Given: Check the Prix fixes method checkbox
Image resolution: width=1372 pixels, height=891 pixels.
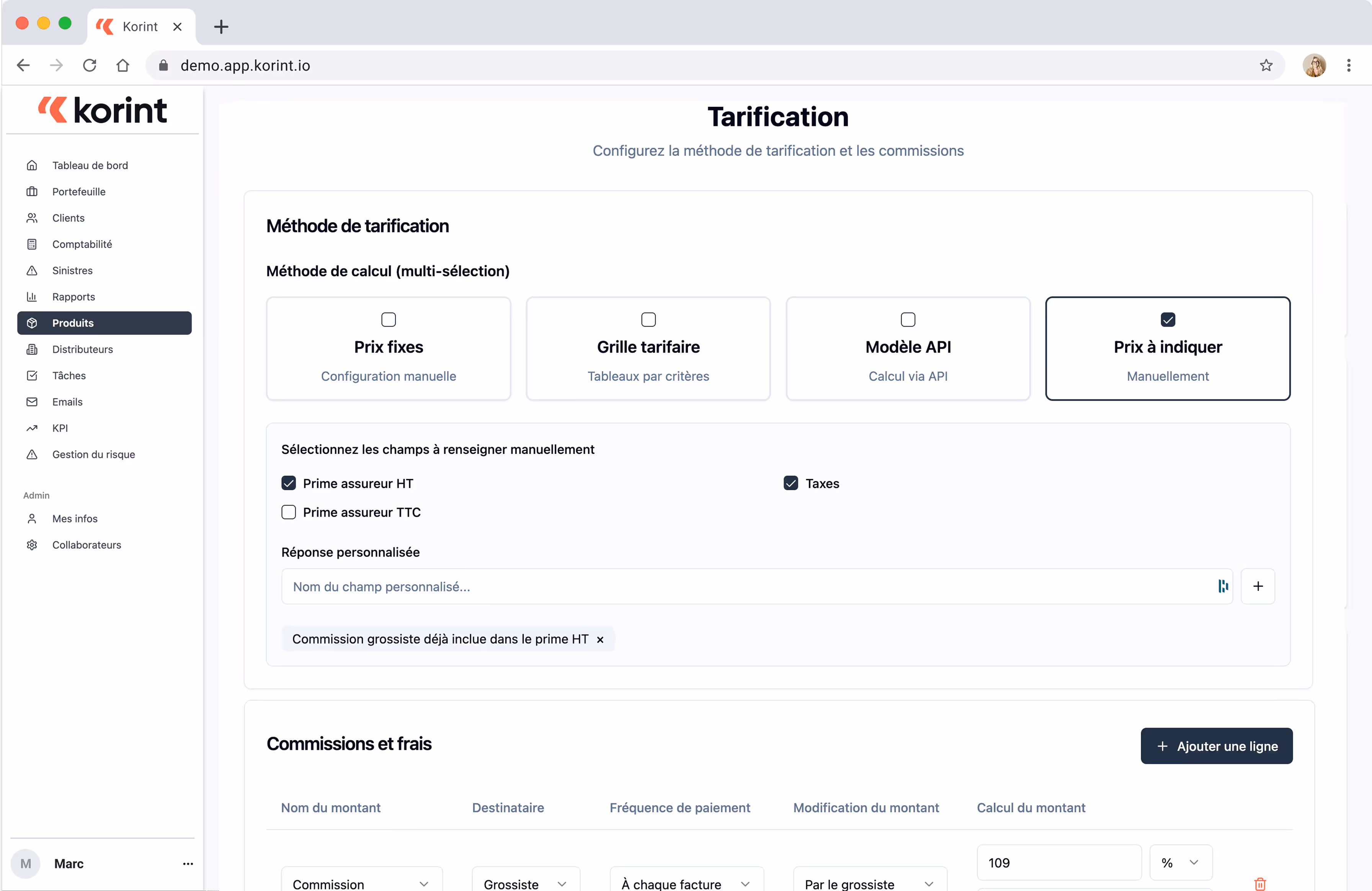Looking at the screenshot, I should 389,319.
